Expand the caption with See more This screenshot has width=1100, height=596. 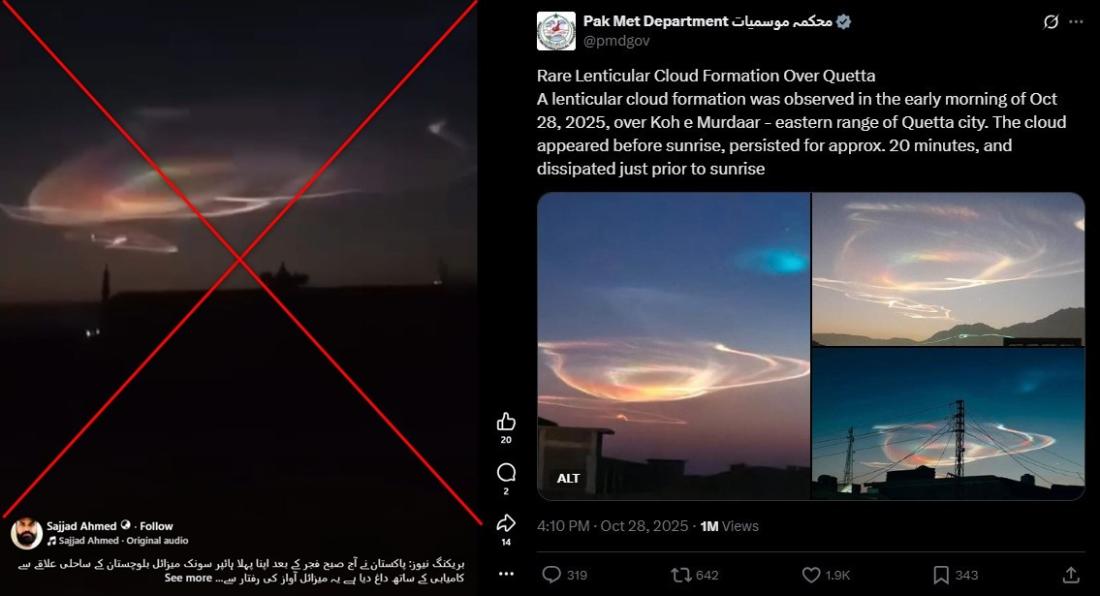point(188,578)
